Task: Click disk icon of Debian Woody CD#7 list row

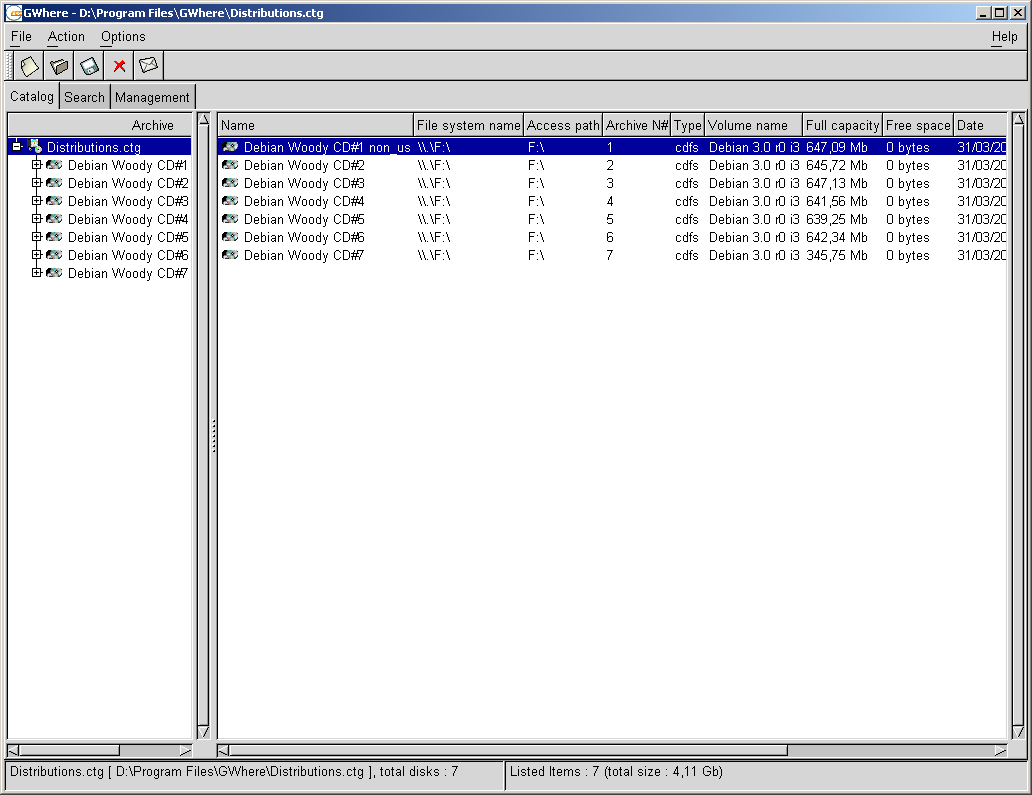Action: coord(230,255)
